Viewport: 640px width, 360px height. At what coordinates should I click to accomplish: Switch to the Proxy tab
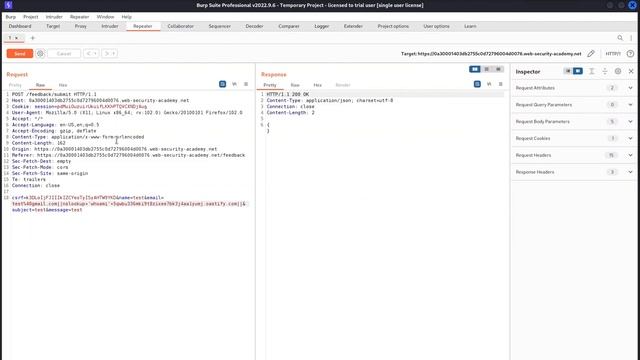[x=80, y=26]
